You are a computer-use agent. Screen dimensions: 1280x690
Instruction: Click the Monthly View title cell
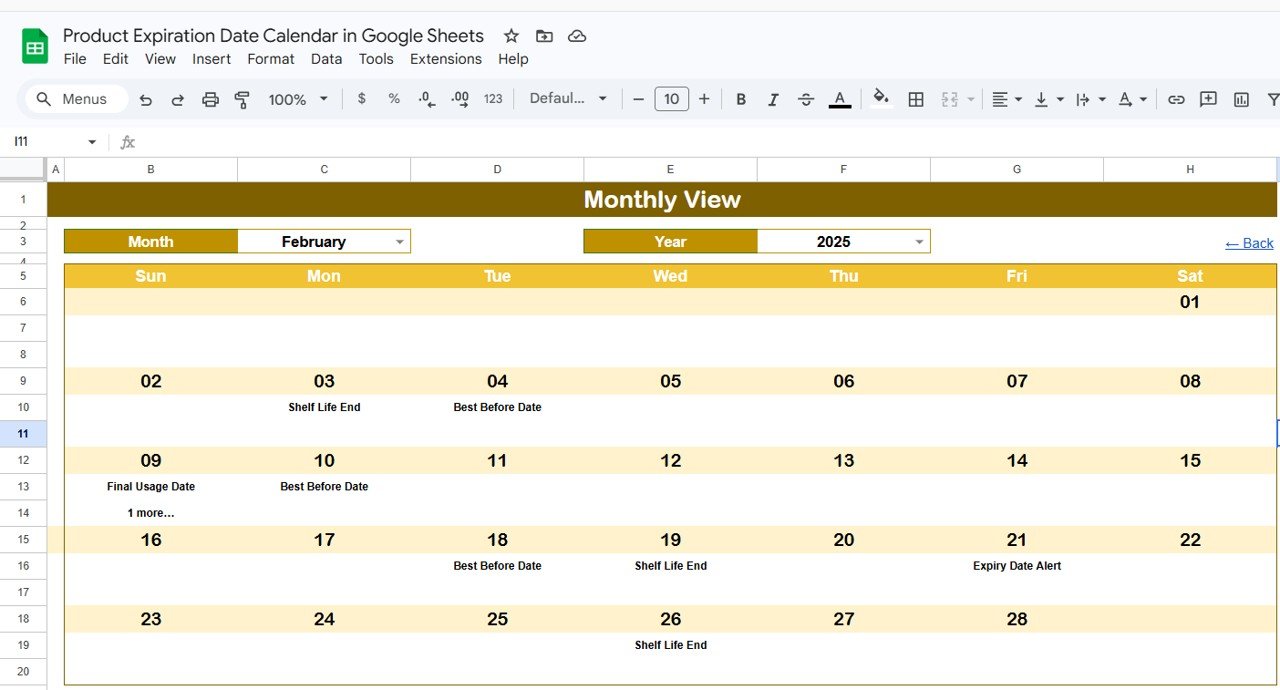(x=662, y=199)
